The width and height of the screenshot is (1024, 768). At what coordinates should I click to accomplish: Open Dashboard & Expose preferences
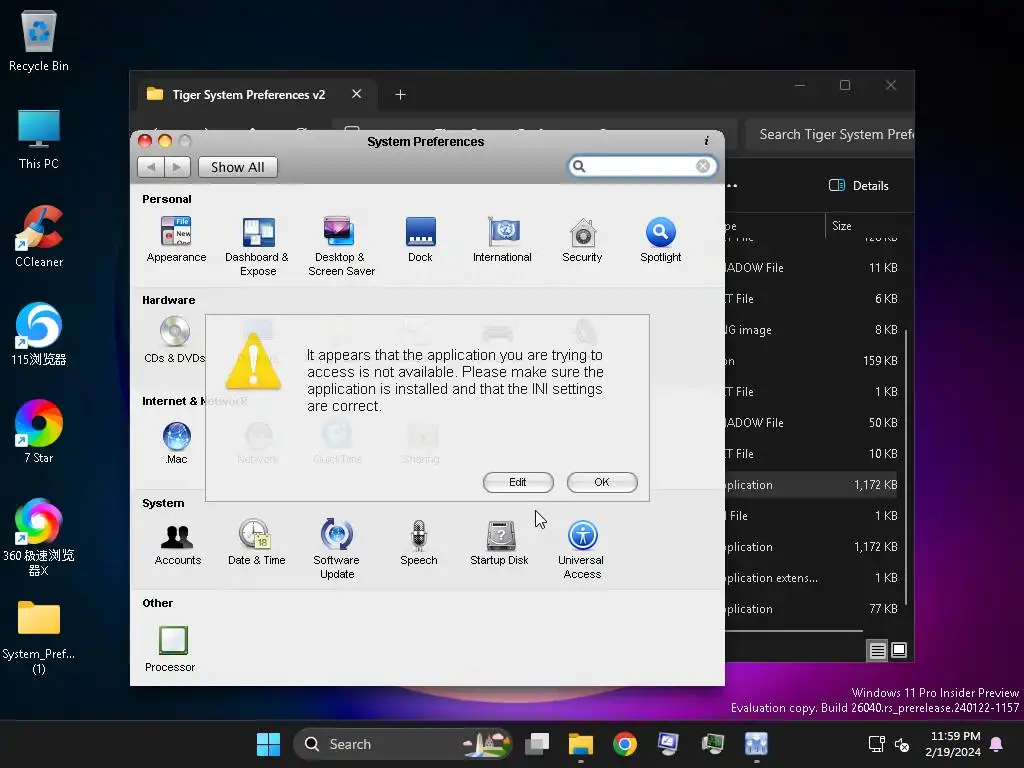[257, 246]
